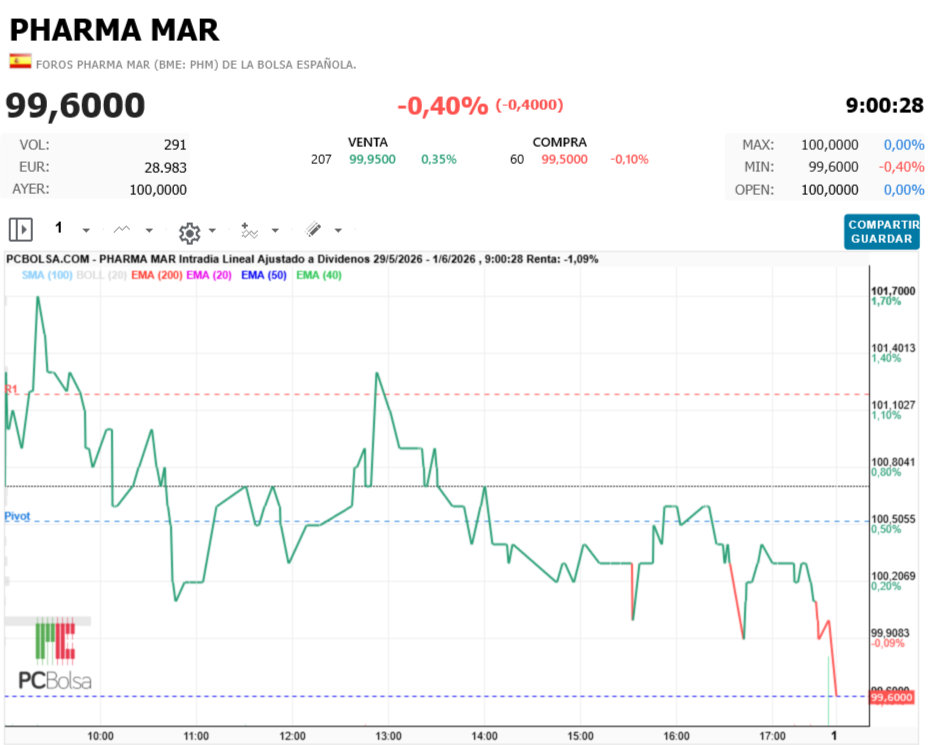Click the current price 99,6000 heading
Screen dimensions: 930x745
(75, 106)
